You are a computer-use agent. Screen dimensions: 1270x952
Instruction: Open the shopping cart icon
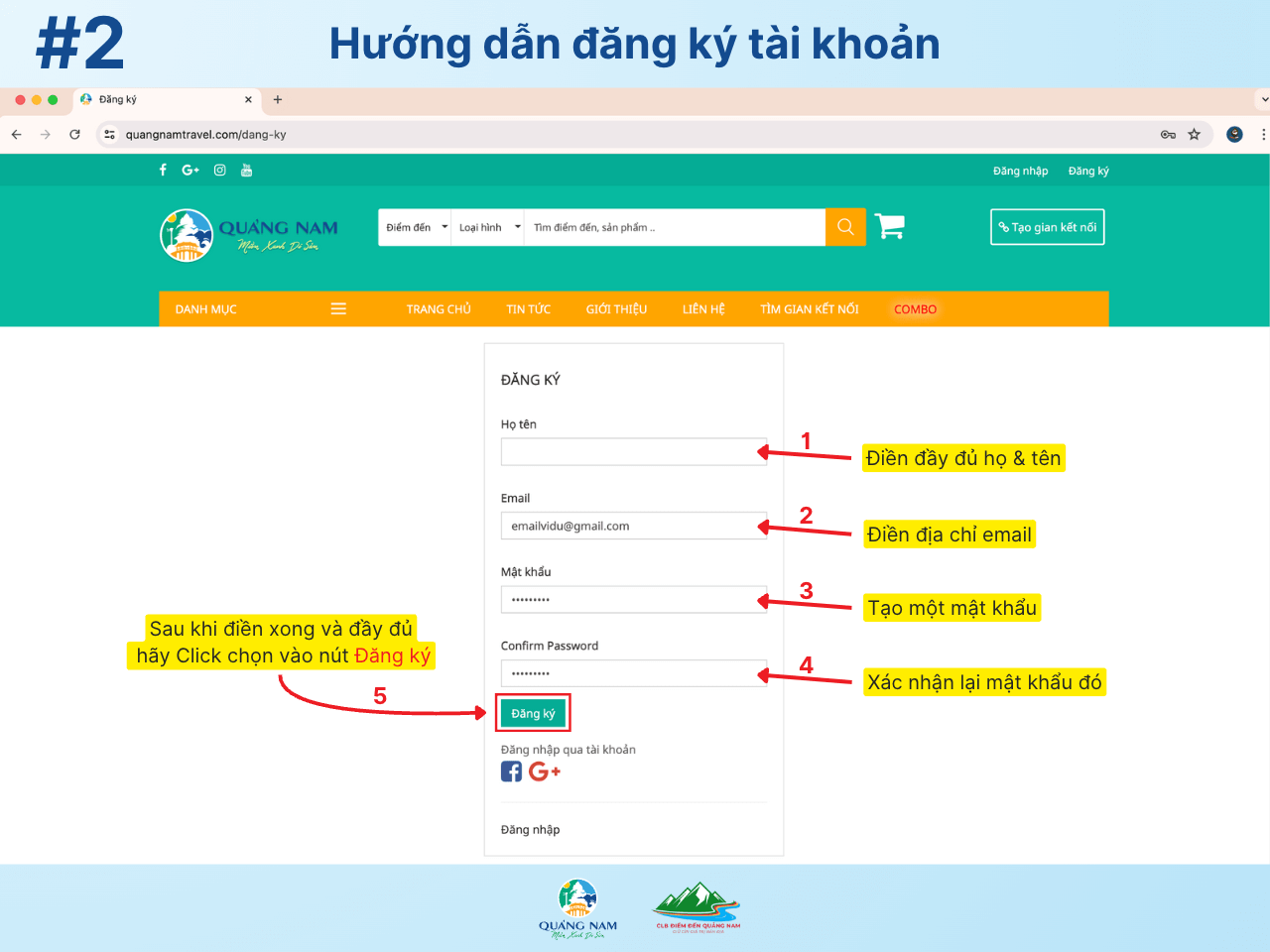click(x=889, y=227)
